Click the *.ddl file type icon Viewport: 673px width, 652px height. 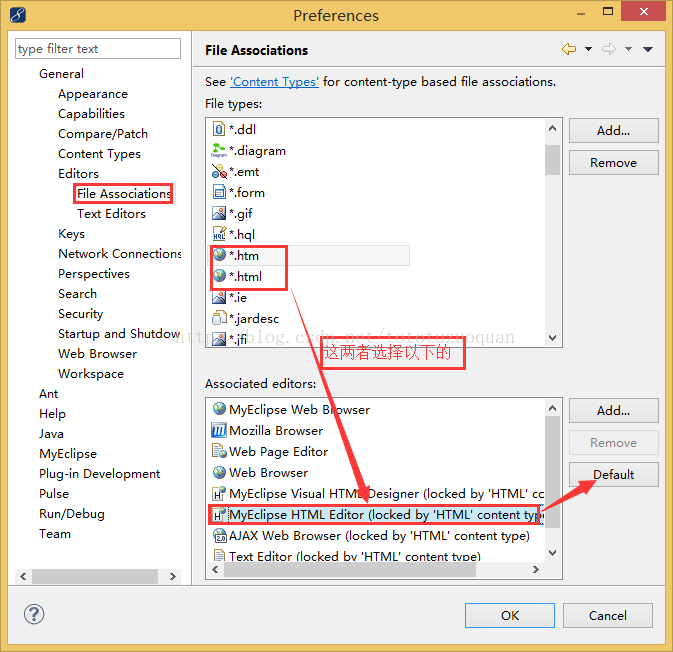[219, 129]
